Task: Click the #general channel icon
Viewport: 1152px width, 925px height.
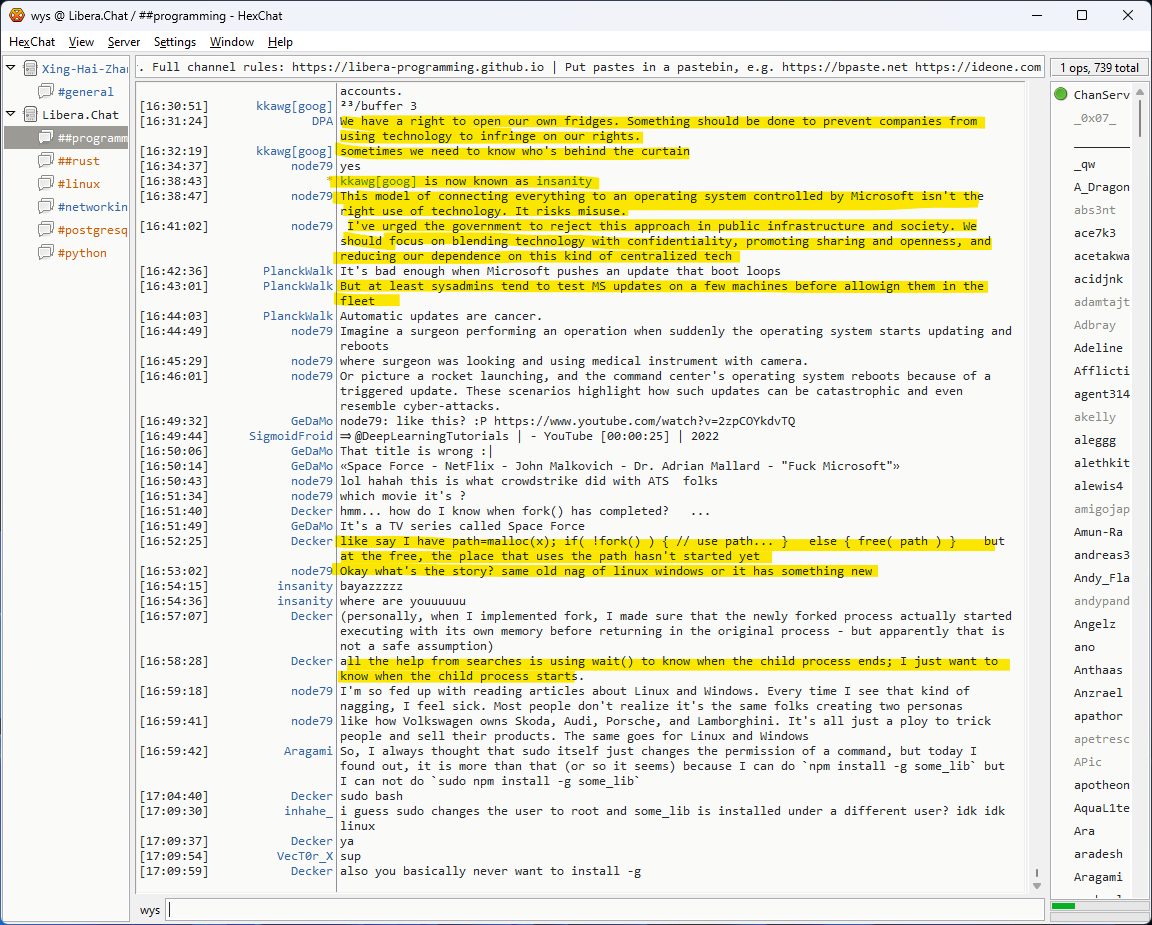Action: [46, 92]
